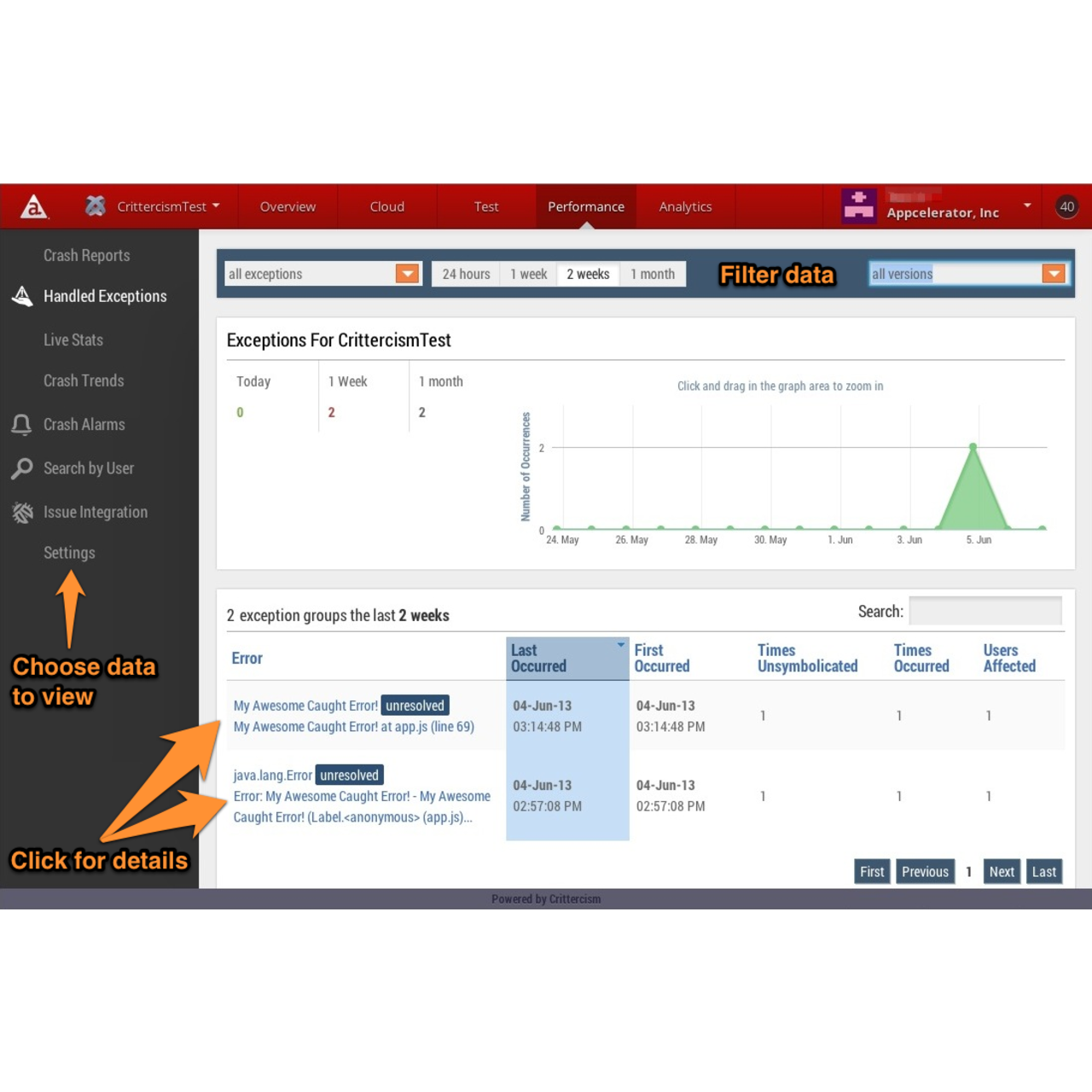Go to the Overview section
Image resolution: width=1092 pixels, height=1092 pixels.
[x=288, y=206]
